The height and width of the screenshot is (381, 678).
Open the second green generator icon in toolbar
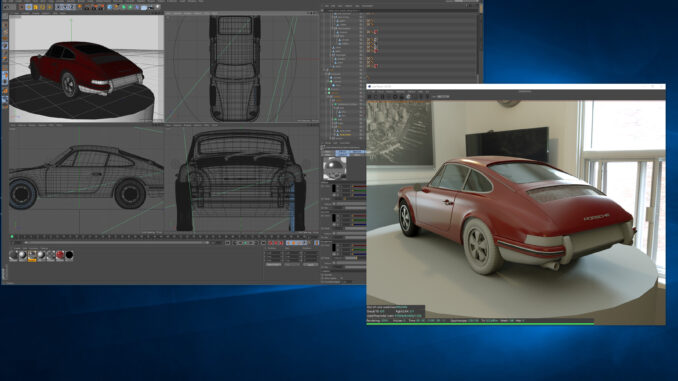point(130,7)
